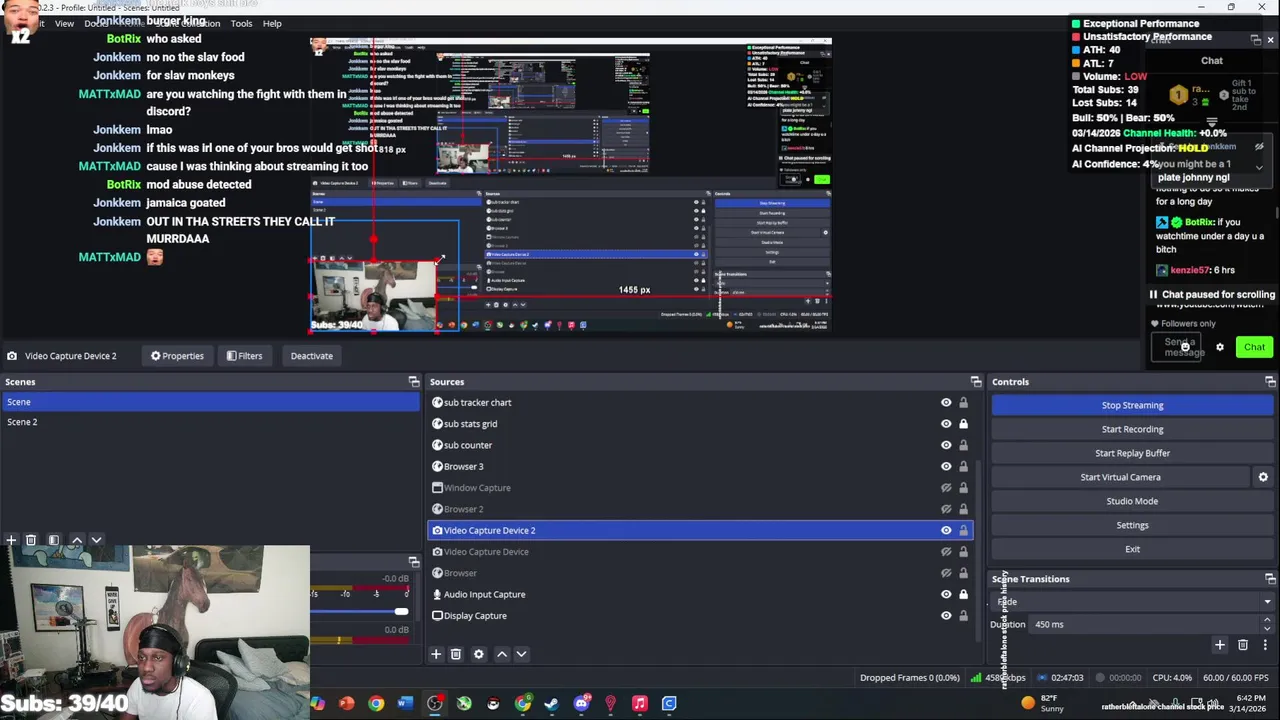
Task: Deactivate the Video Capture Device 2
Action: pyautogui.click(x=312, y=356)
